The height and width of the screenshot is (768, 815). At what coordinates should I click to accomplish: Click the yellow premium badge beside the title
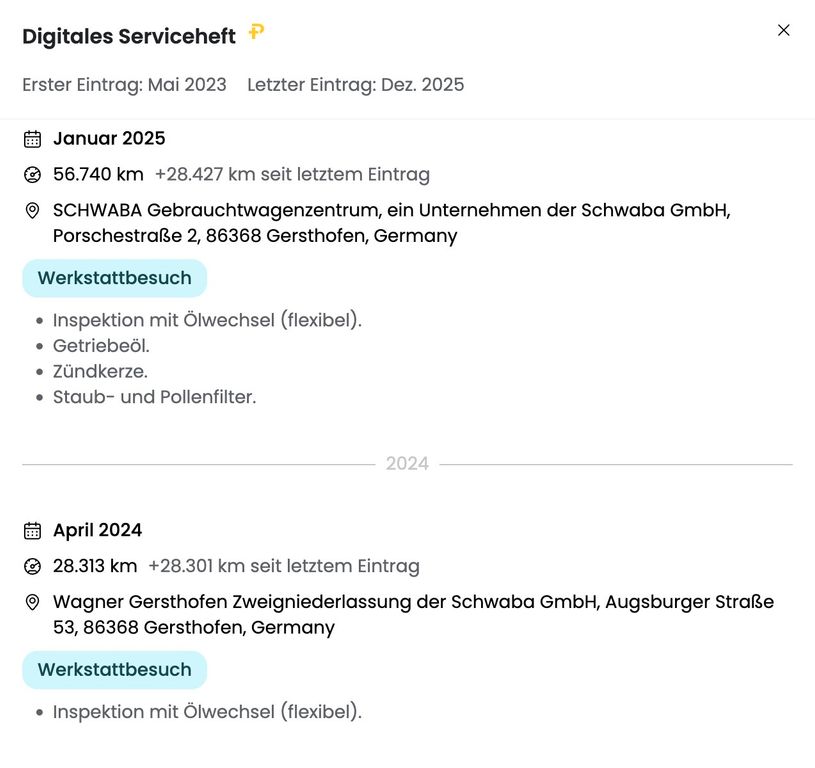[256, 32]
